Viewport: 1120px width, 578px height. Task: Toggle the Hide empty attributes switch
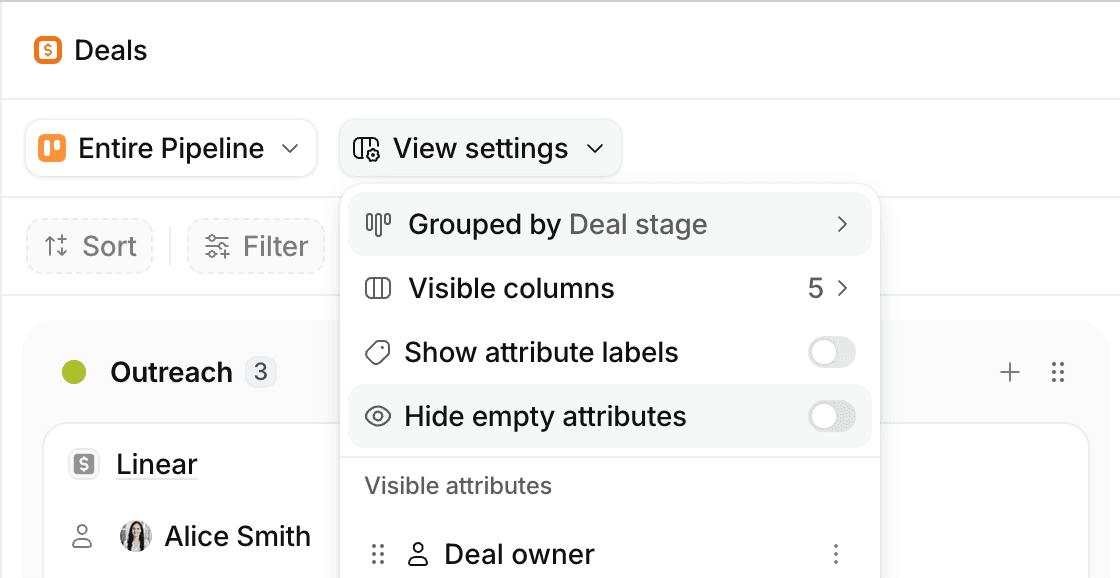831,416
